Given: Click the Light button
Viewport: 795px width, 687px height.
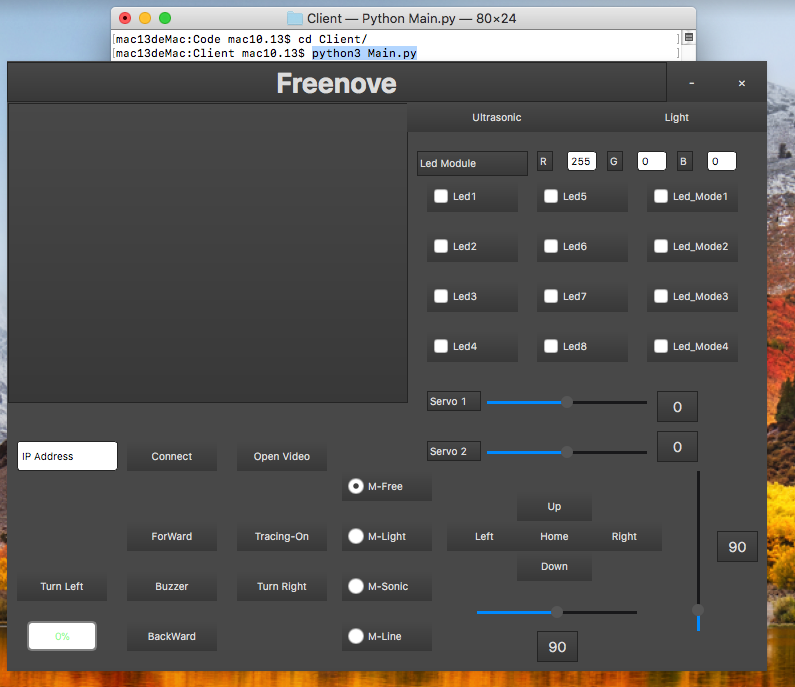Looking at the screenshot, I should (x=676, y=118).
